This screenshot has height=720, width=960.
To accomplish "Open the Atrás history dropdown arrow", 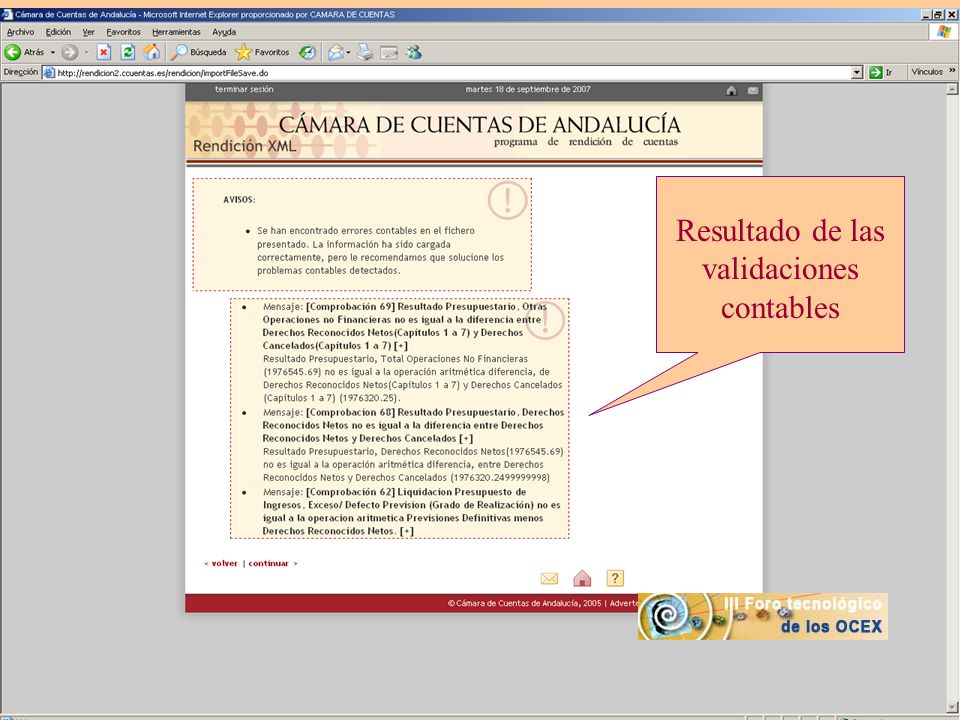I will [x=53, y=53].
